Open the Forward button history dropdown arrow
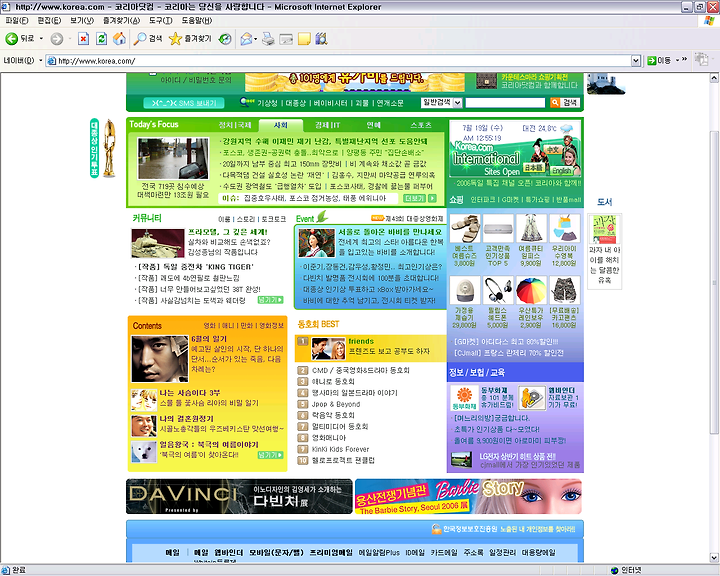This screenshot has height=576, width=720. [69, 39]
